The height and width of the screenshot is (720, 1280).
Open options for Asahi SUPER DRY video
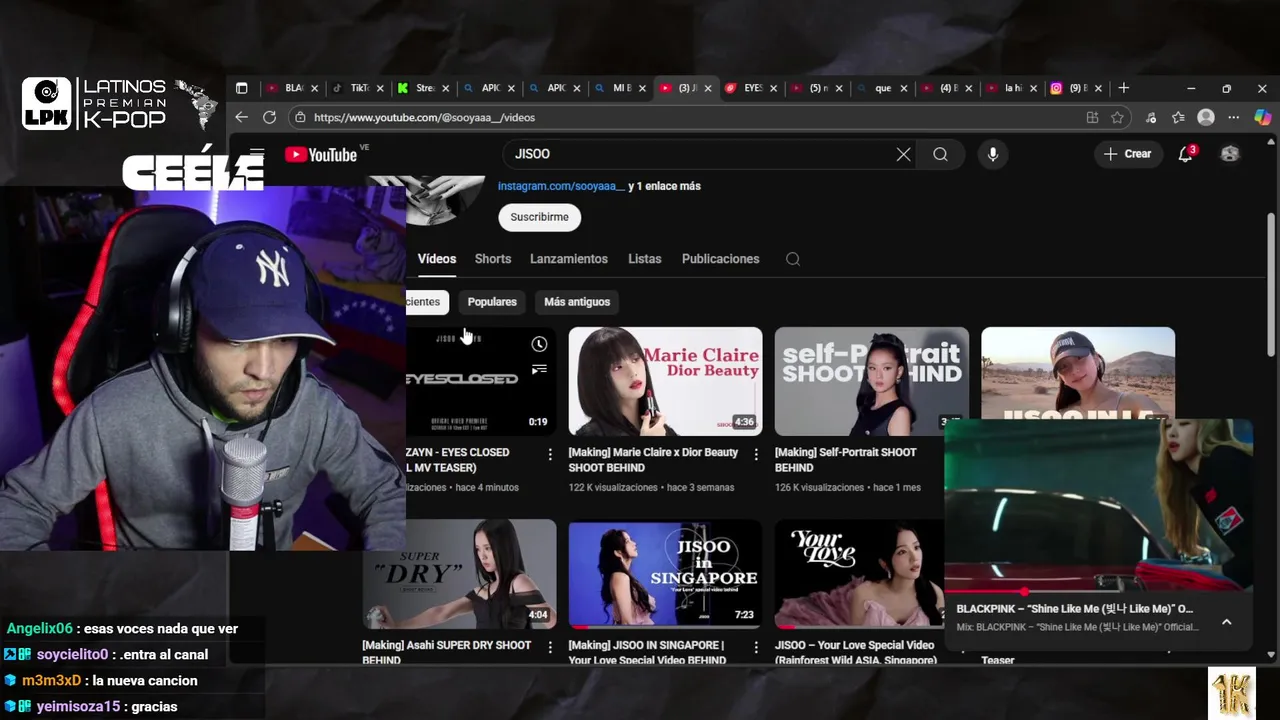click(x=550, y=647)
